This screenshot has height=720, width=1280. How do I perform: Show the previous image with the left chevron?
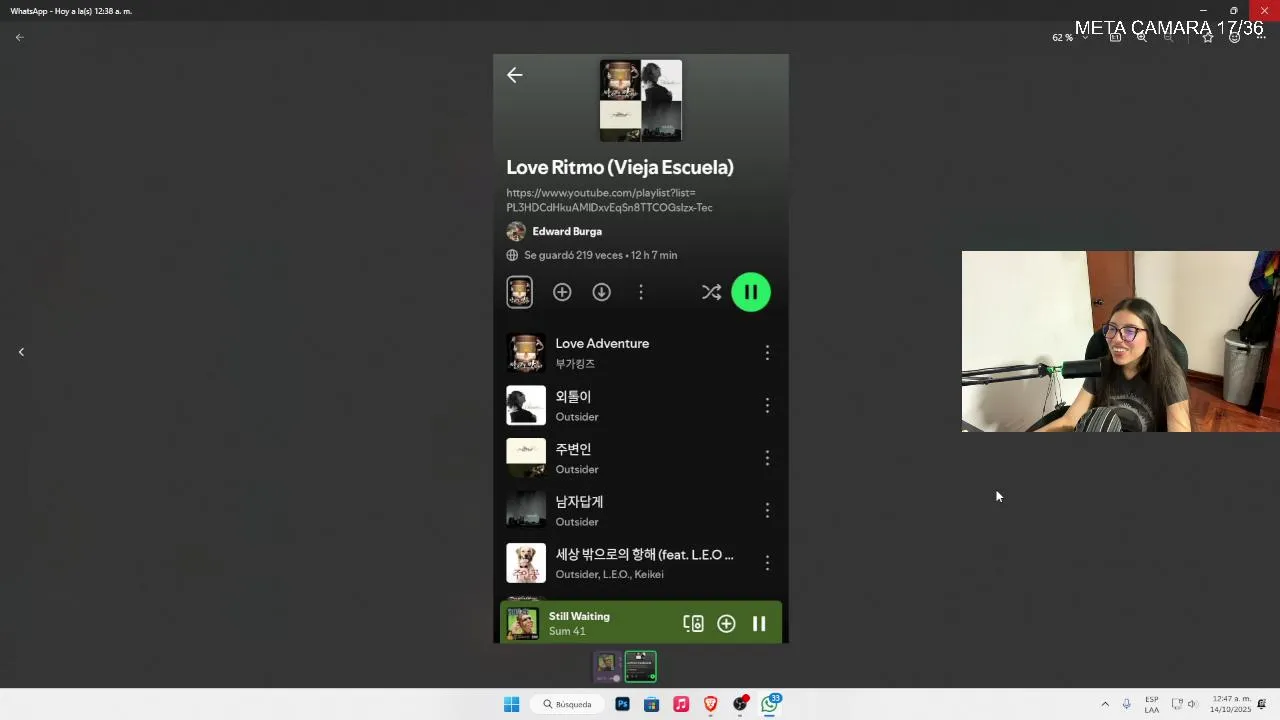pyautogui.click(x=21, y=352)
